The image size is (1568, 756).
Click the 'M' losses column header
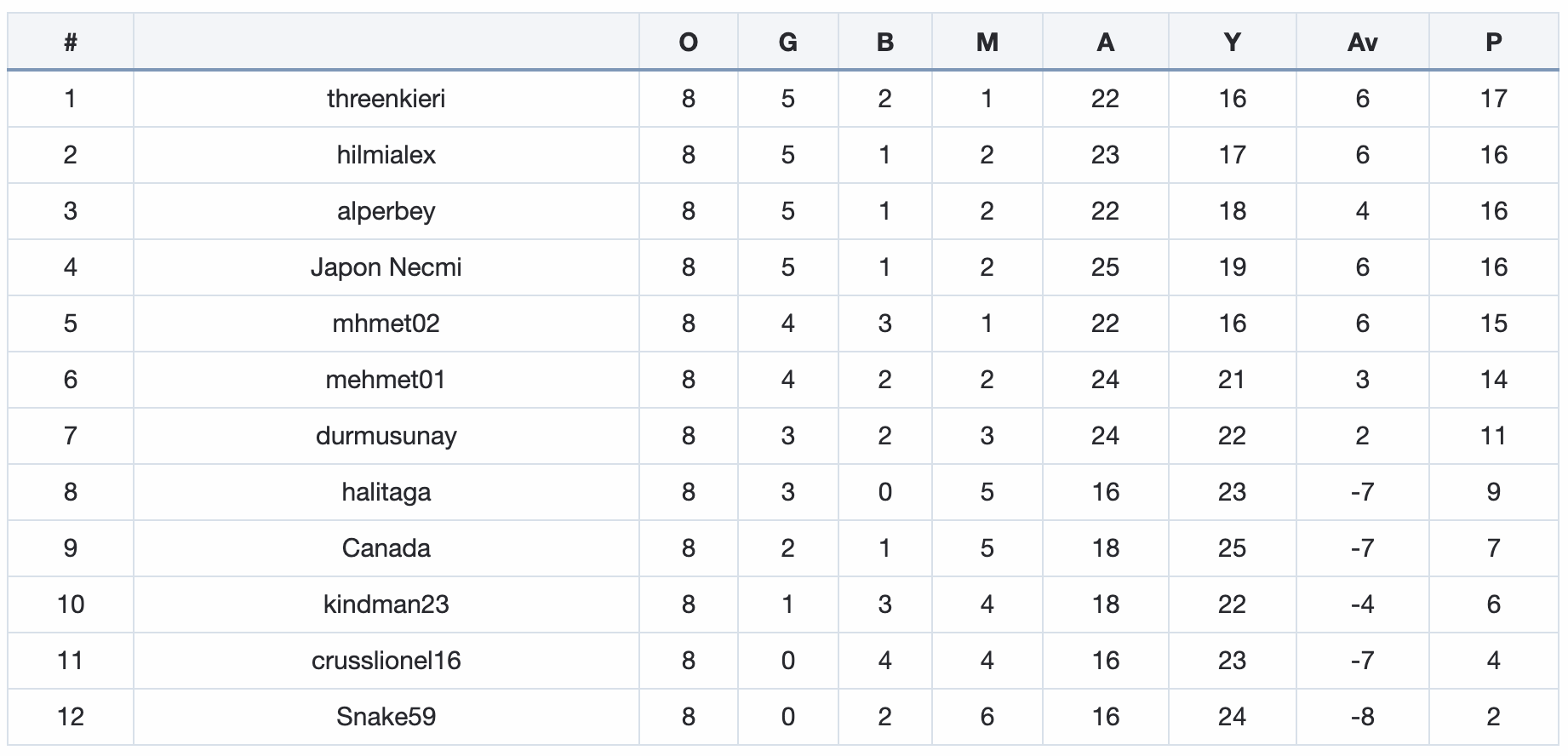tap(987, 42)
